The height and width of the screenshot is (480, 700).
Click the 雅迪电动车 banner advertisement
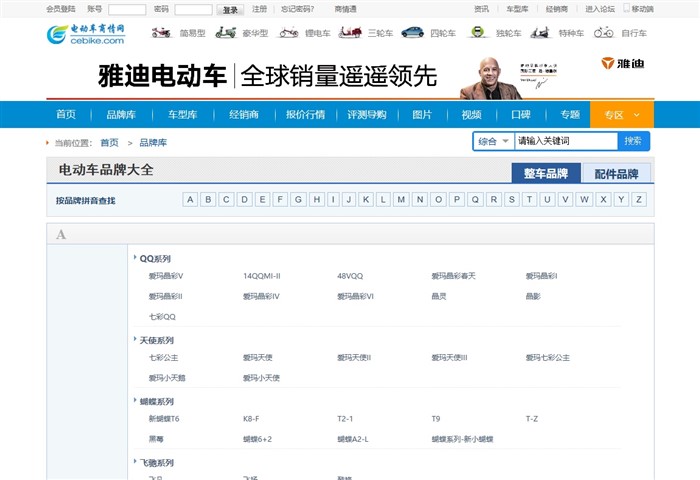pyautogui.click(x=350, y=75)
